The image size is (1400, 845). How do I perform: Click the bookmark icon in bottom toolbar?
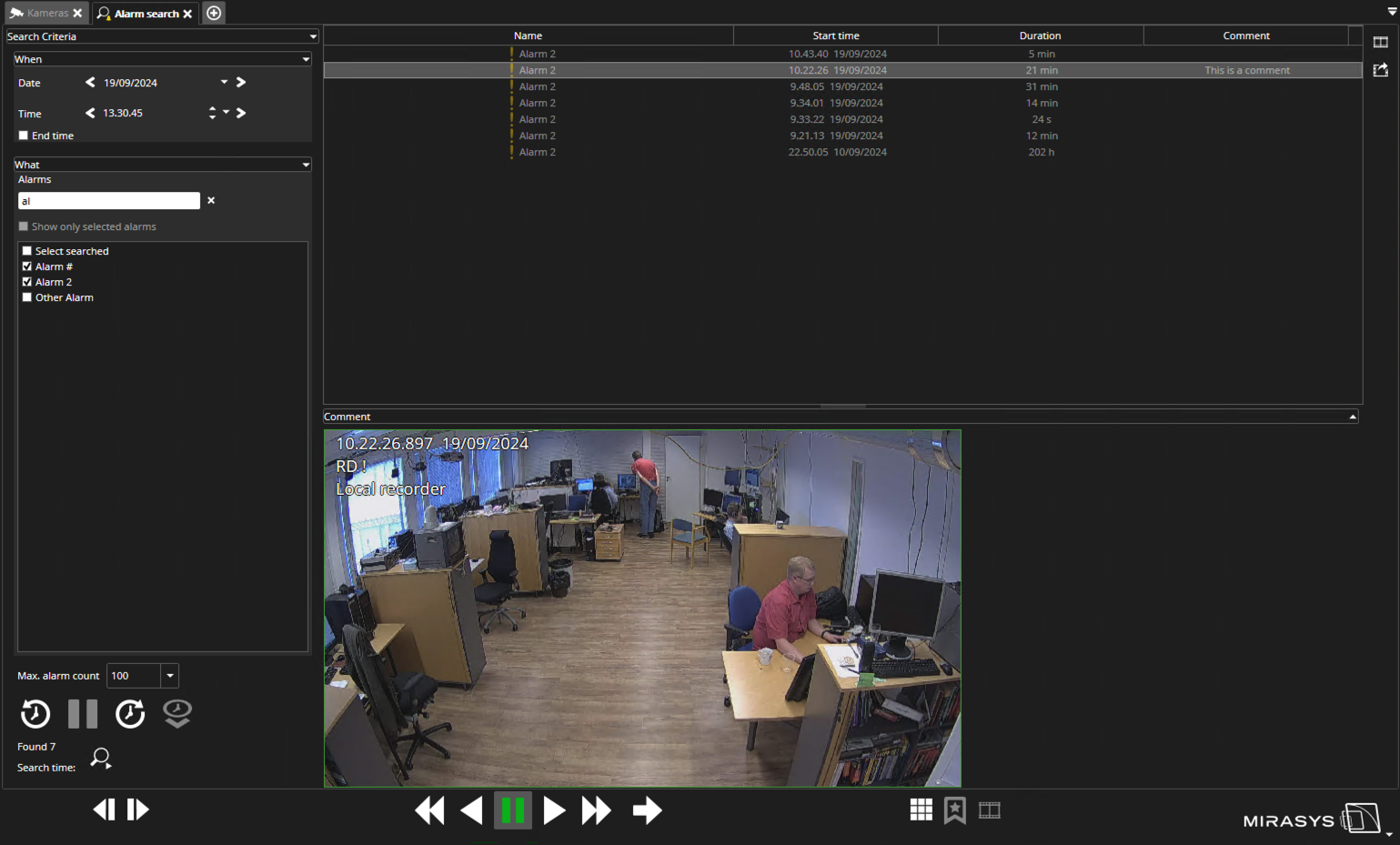pos(954,810)
